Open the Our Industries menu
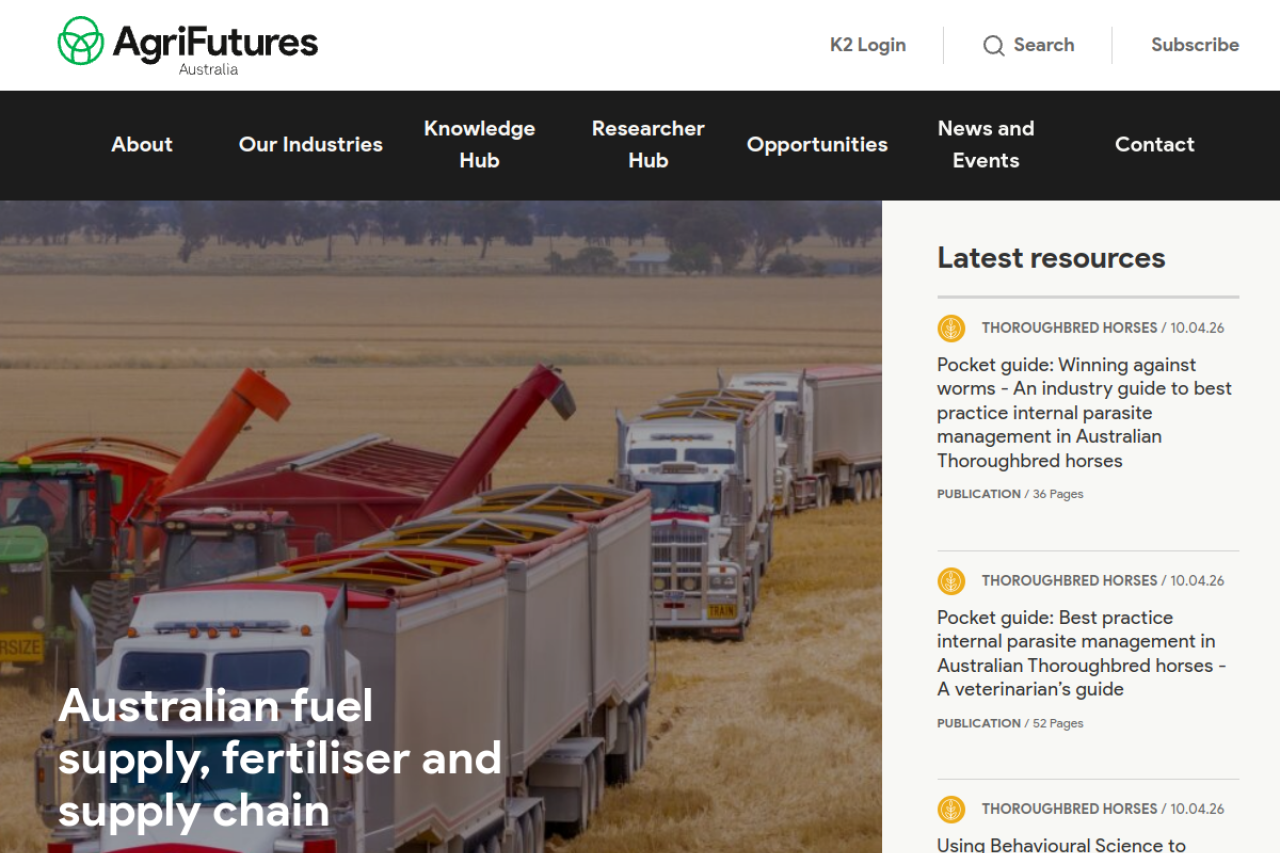The image size is (1280, 853). [x=311, y=144]
